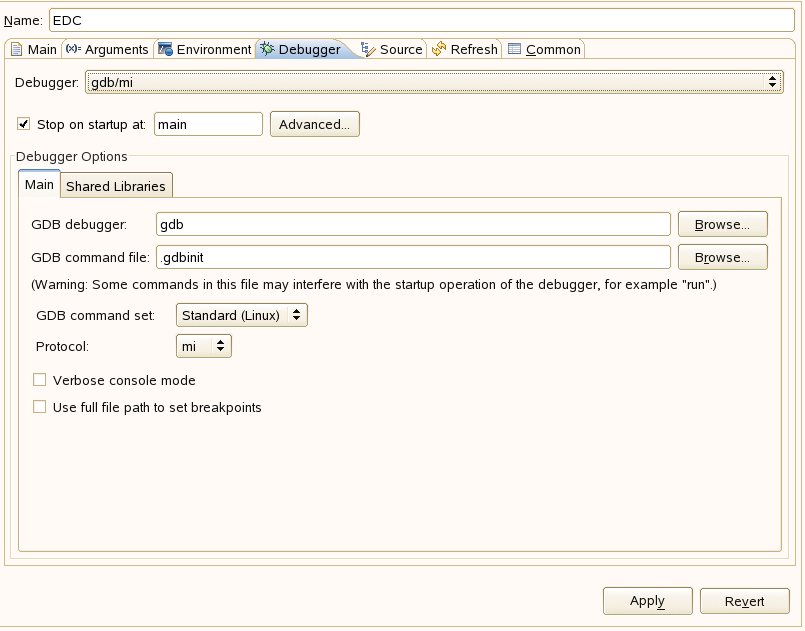Open GDB command set dropdown
Screen dimensions: 805x631
(x=241, y=315)
